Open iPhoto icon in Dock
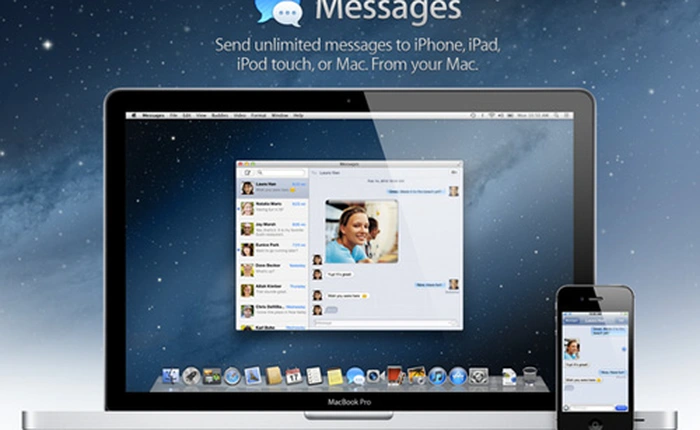 point(416,376)
